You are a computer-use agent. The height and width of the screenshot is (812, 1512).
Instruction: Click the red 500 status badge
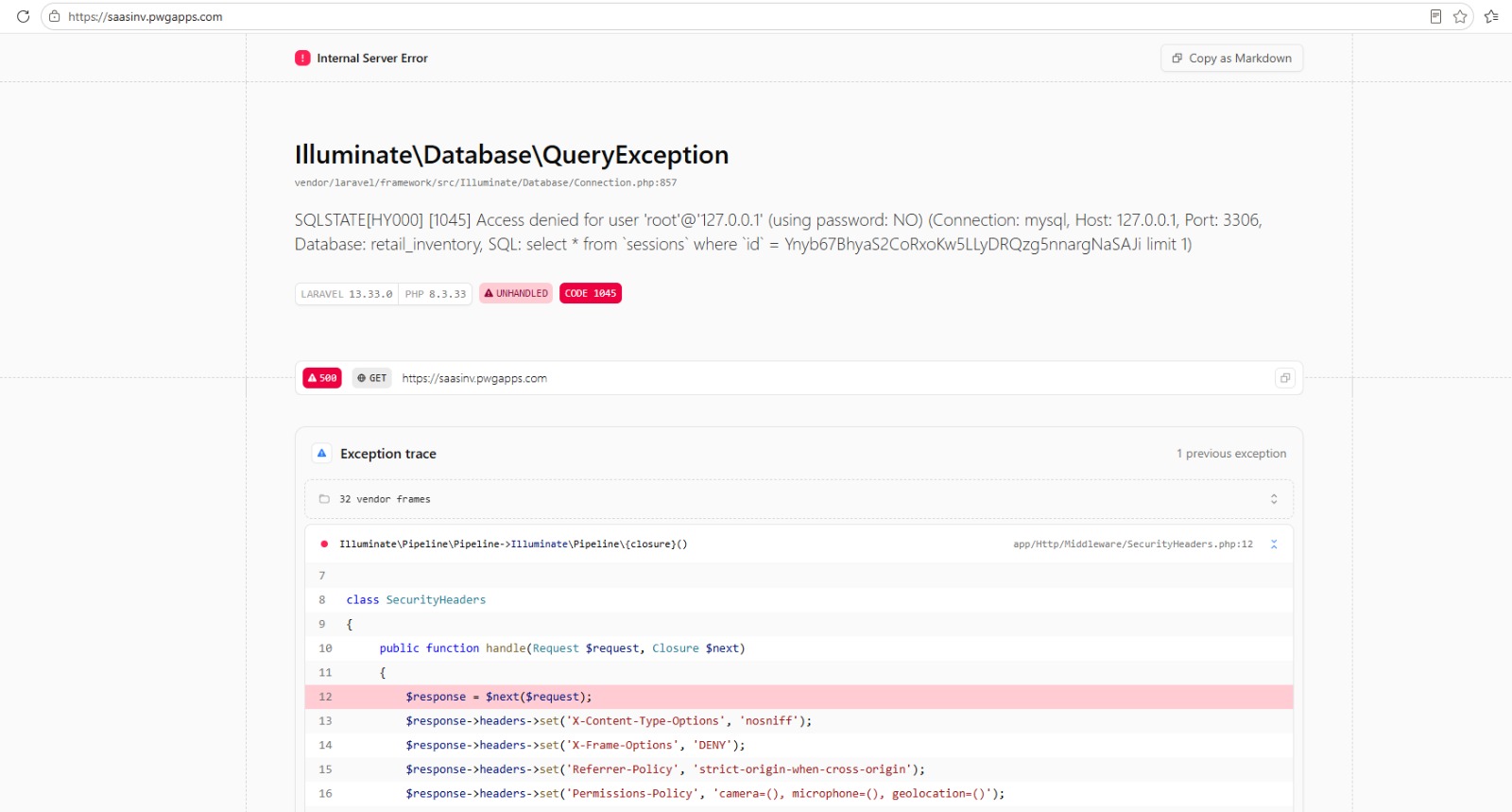tap(322, 378)
